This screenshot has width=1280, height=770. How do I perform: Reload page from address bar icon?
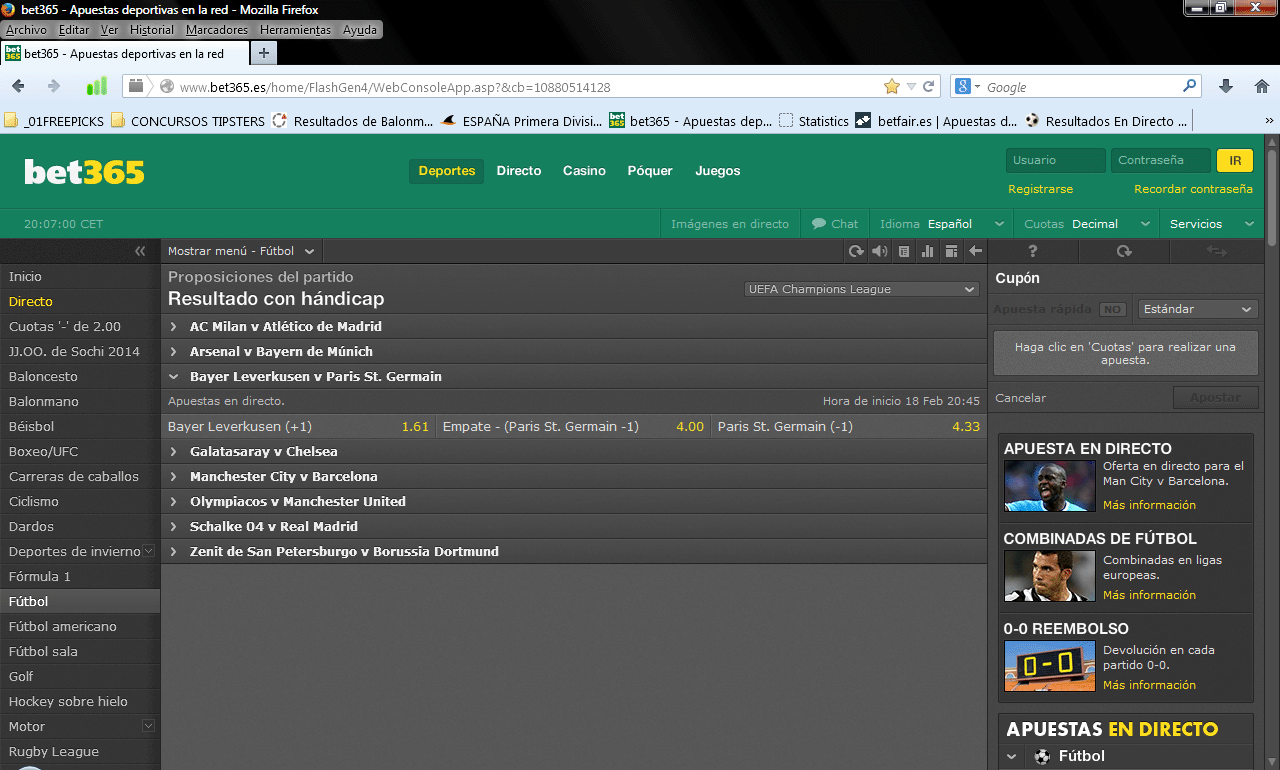click(x=929, y=87)
